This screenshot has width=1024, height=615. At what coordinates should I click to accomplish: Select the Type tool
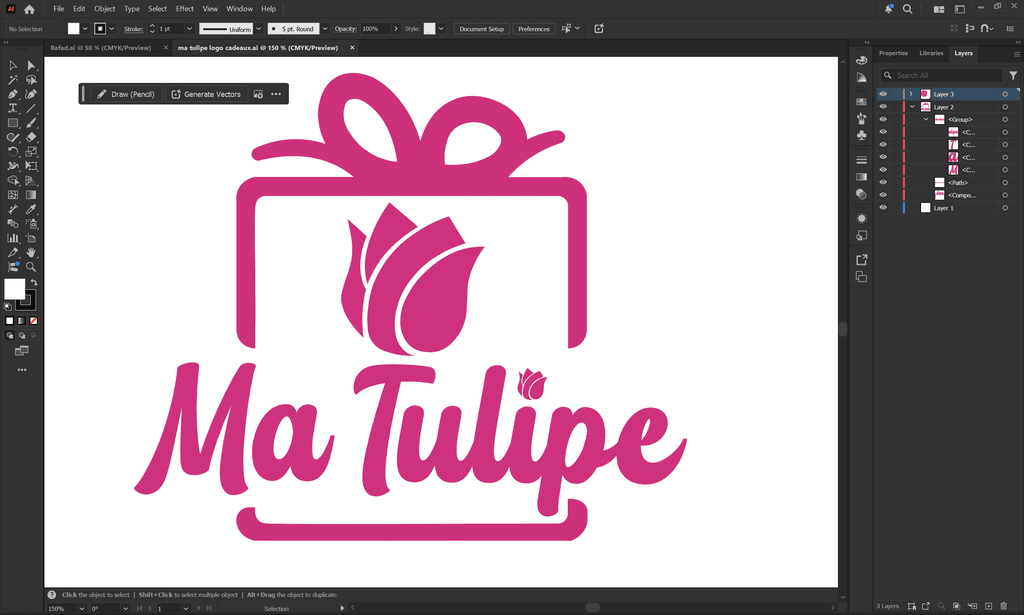[12, 108]
